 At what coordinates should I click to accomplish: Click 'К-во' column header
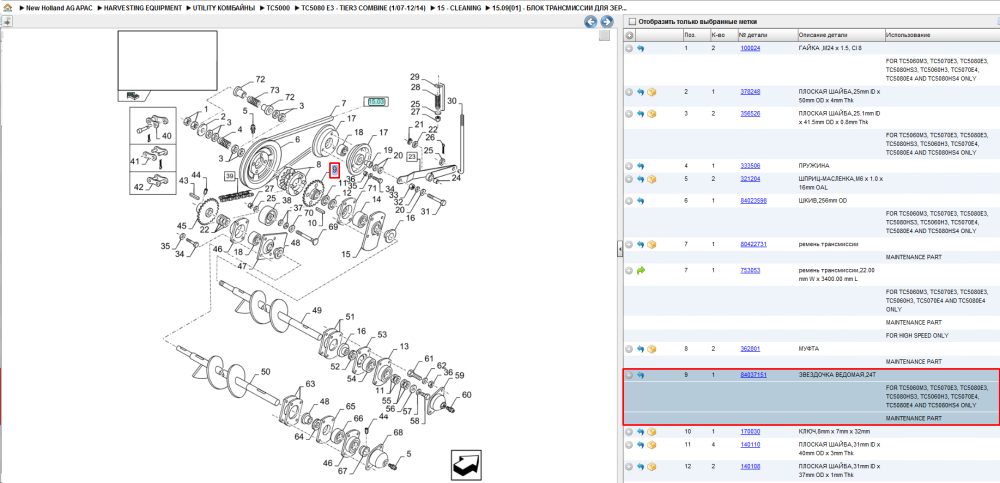point(717,35)
